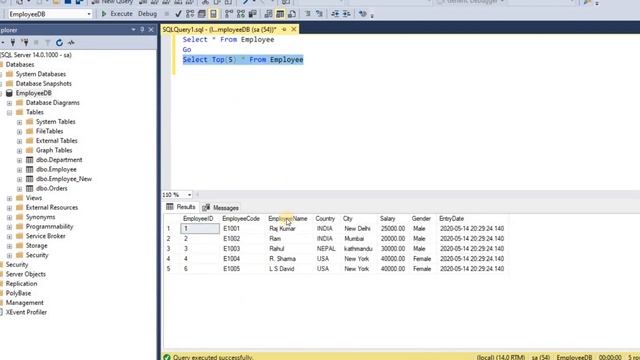The image size is (640, 360).
Task: Open Activity Monitor from Object Explorer toolbar
Action: pyautogui.click(x=71, y=42)
